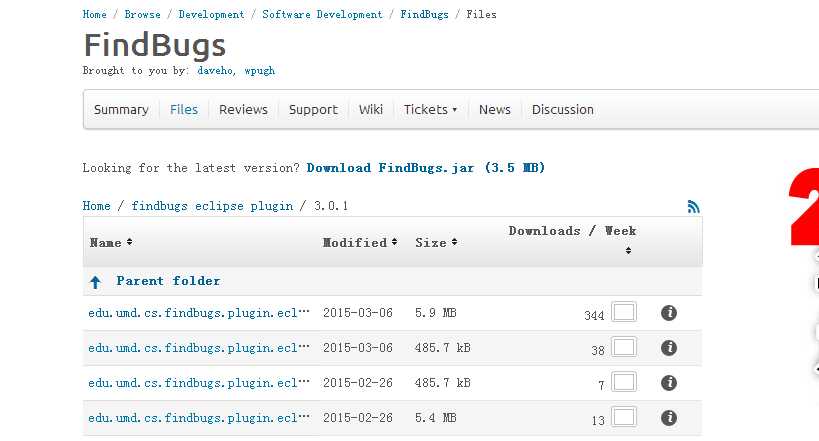Image resolution: width=819 pixels, height=441 pixels.
Task: Sort by Downloads / Week column
Action: coord(572,239)
